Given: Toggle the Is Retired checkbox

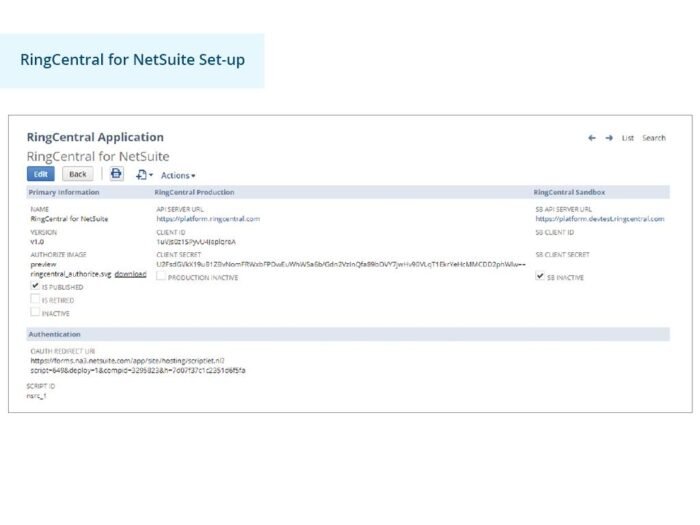Looking at the screenshot, I should [x=35, y=299].
